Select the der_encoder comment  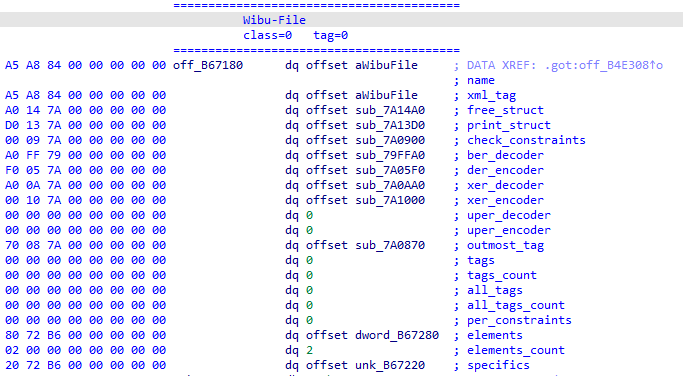pos(505,170)
